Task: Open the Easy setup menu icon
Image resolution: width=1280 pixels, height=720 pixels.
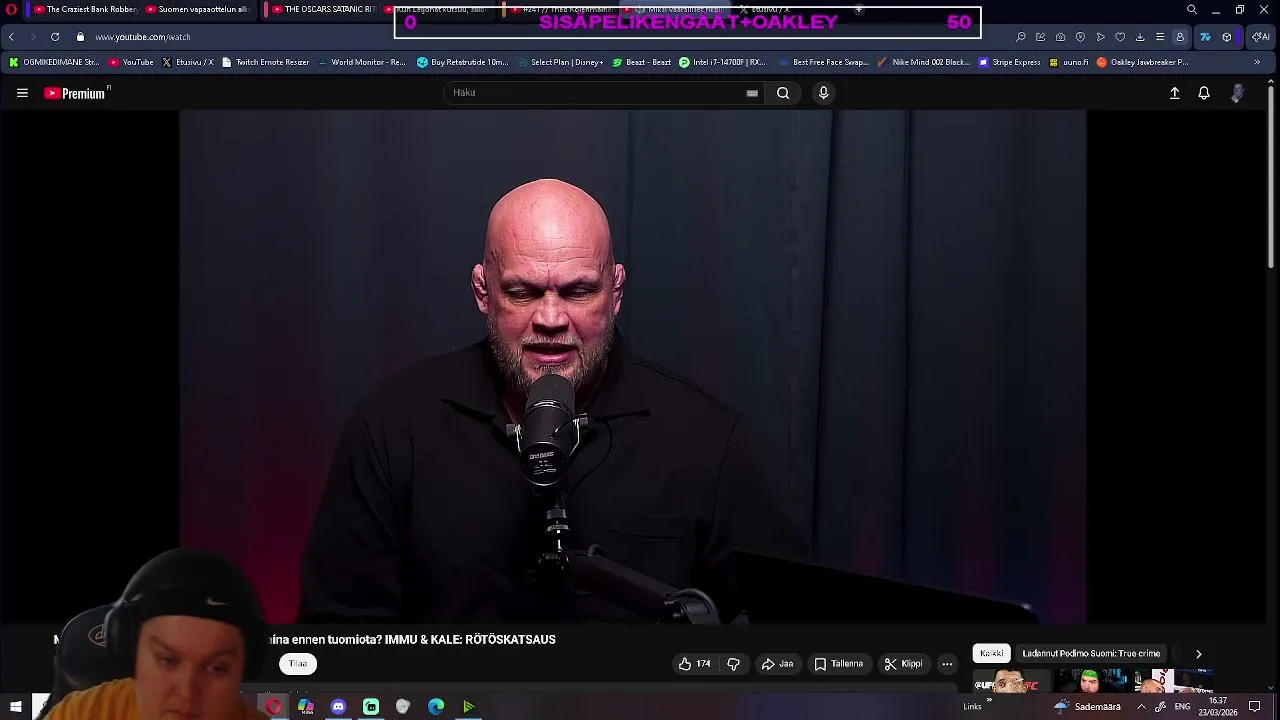Action: pyautogui.click(x=1160, y=37)
